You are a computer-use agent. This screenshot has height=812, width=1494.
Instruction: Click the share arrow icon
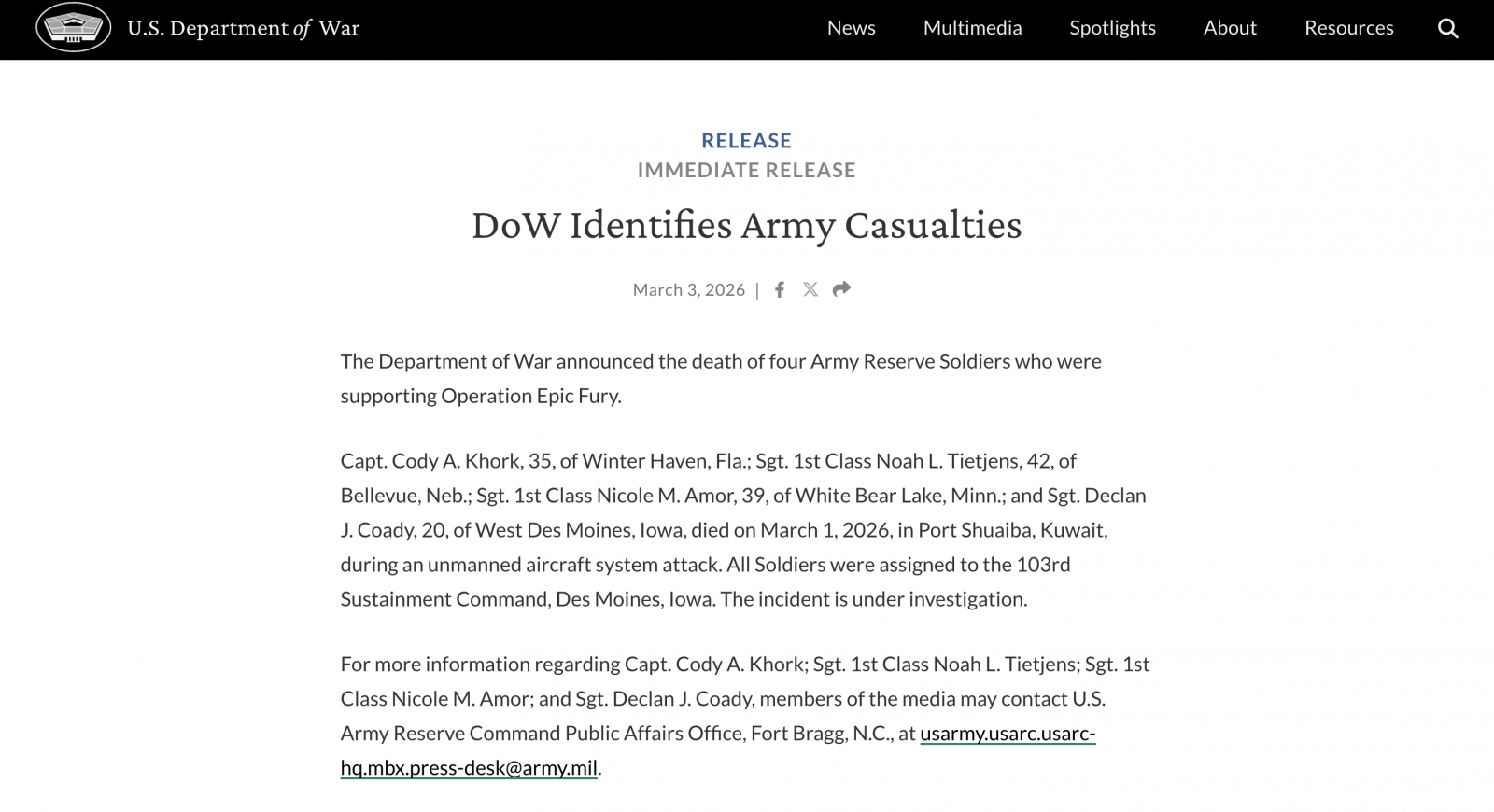pyautogui.click(x=841, y=289)
